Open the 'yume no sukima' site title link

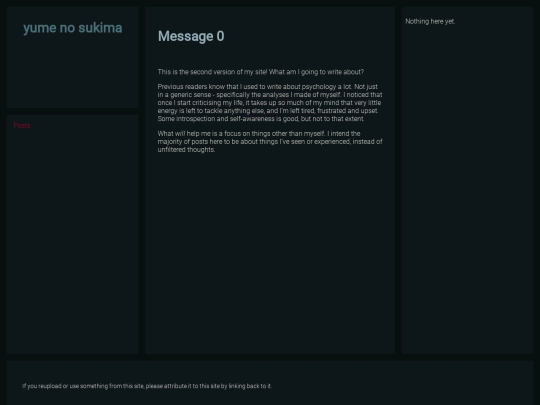pos(73,28)
